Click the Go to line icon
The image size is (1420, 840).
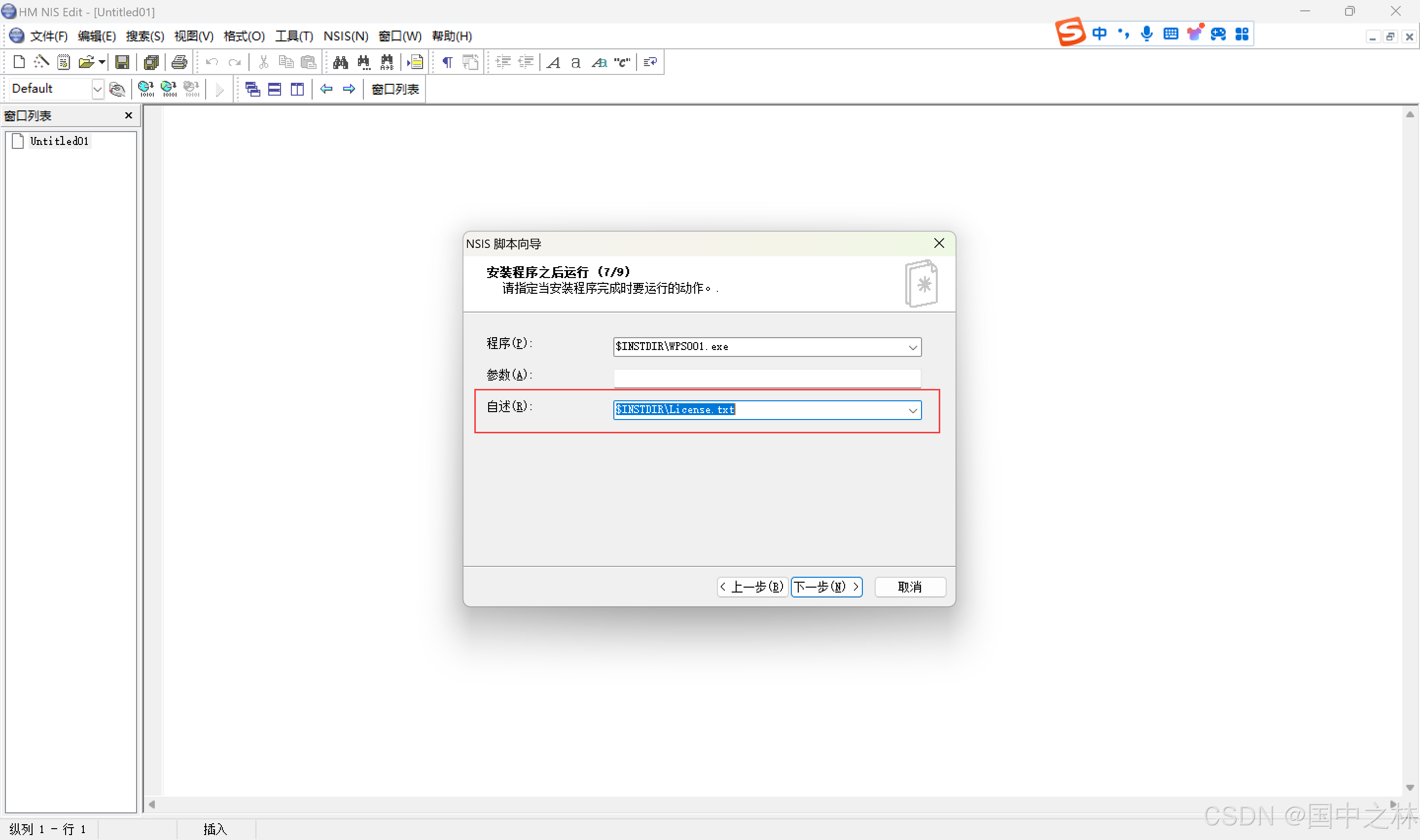(415, 62)
